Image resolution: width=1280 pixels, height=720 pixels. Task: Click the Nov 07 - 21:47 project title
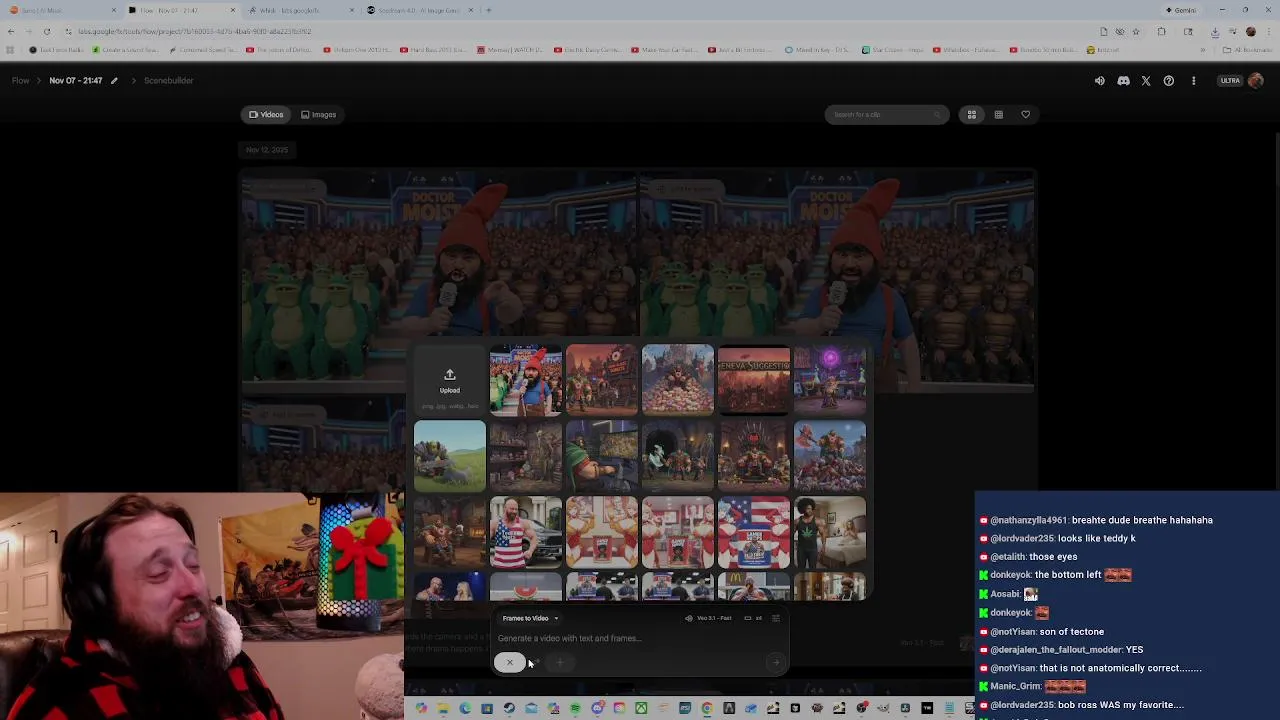click(76, 80)
